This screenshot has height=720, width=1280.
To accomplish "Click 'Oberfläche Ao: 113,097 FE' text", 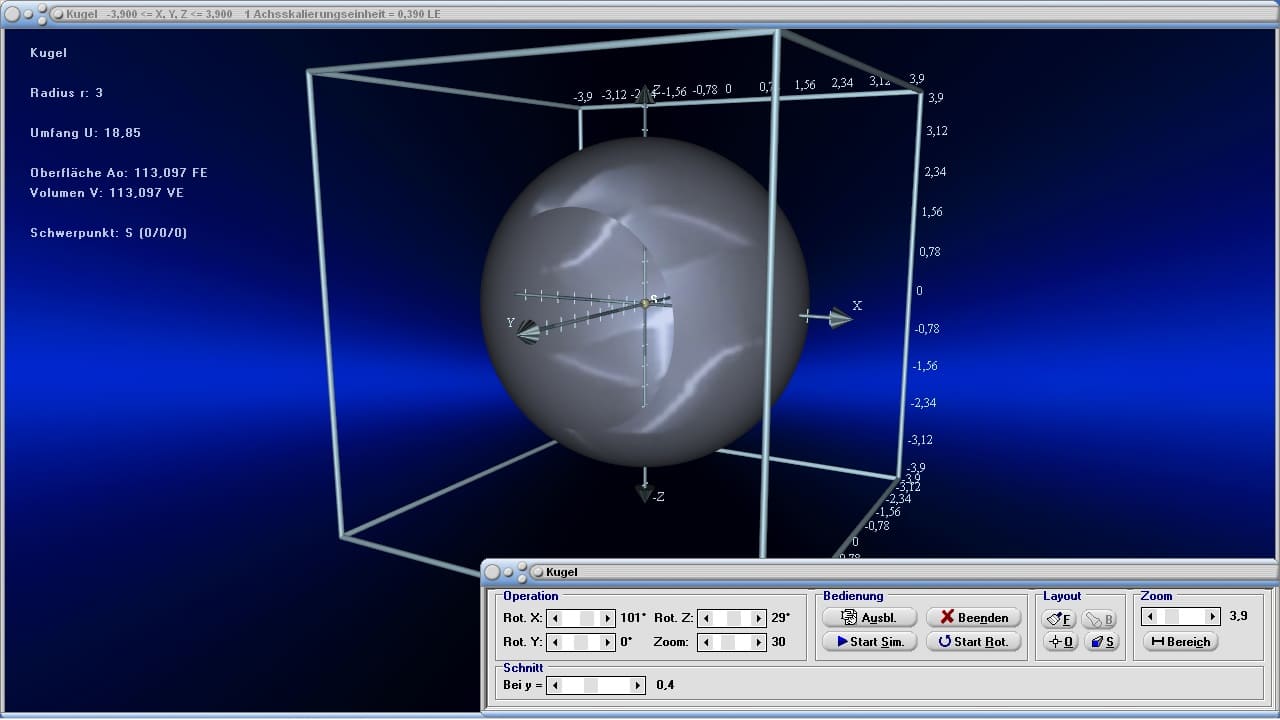I will (119, 173).
